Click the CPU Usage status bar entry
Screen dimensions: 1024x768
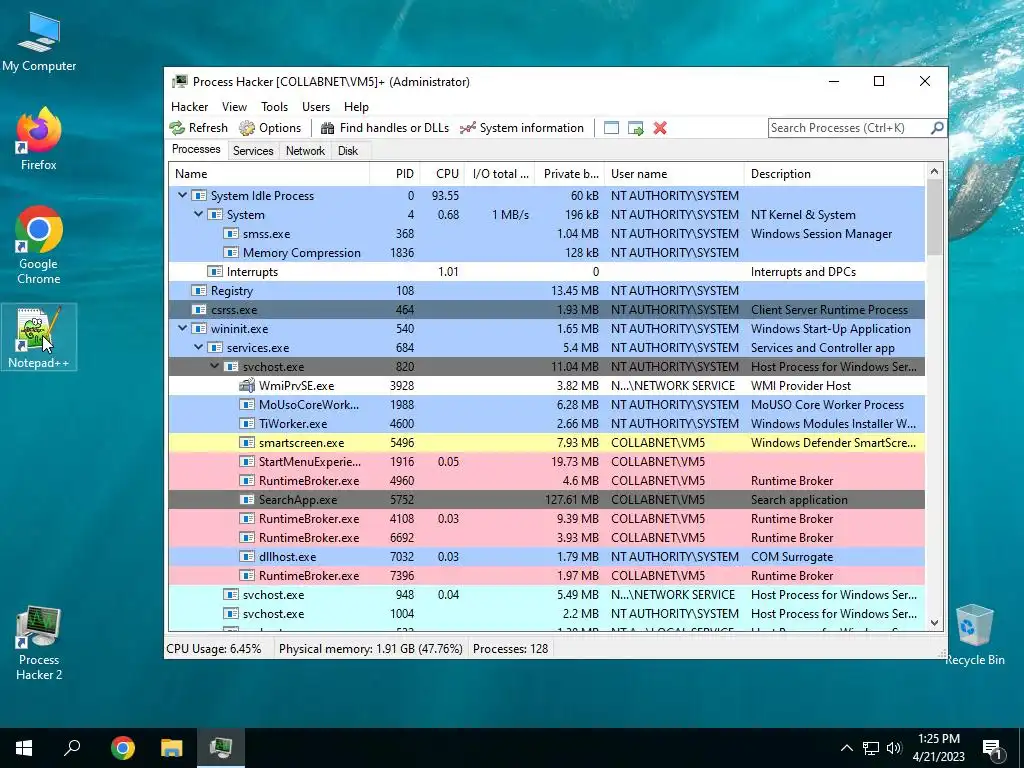tap(214, 649)
